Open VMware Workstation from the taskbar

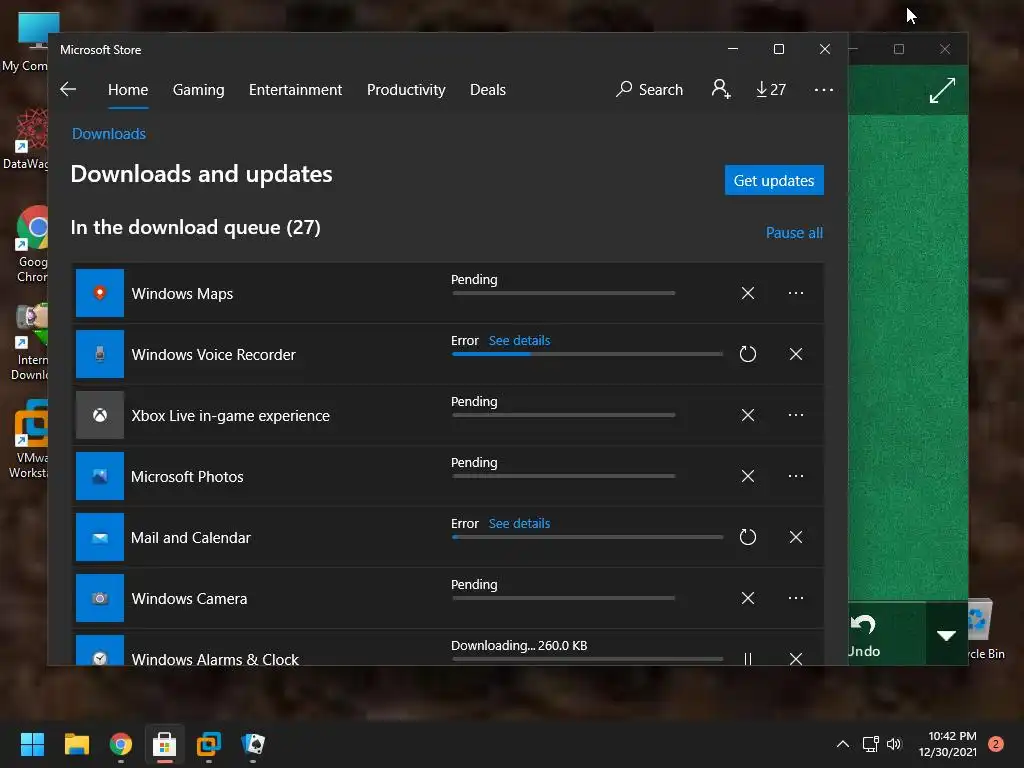pyautogui.click(x=209, y=744)
